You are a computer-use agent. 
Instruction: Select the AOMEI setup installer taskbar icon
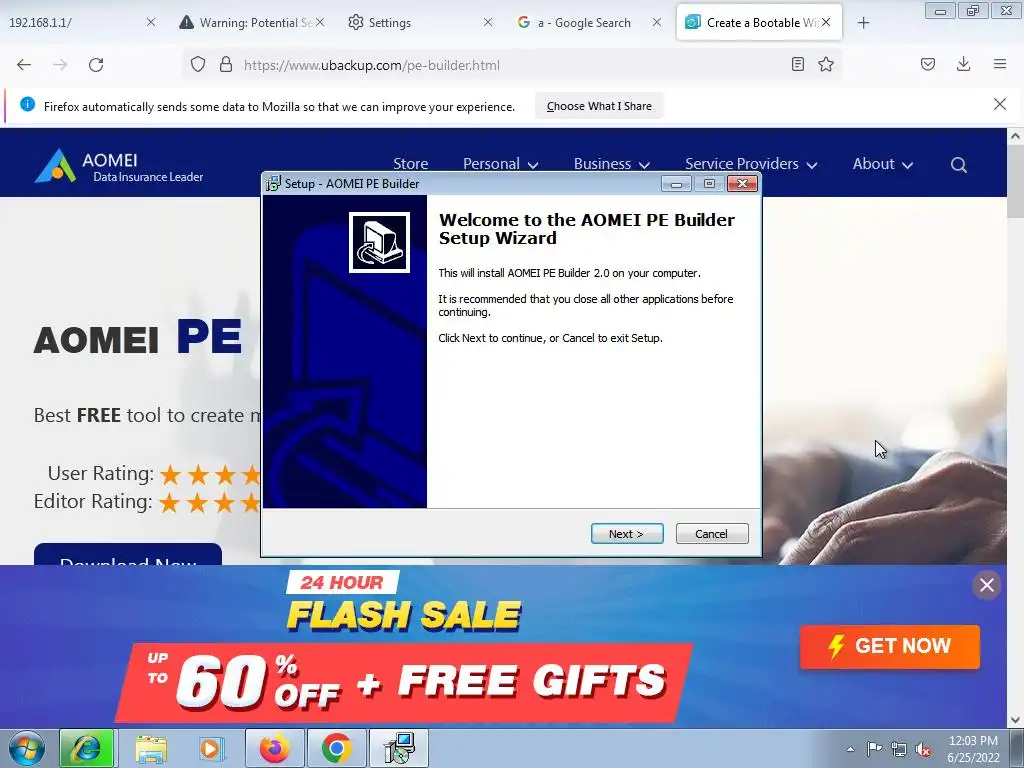coord(399,748)
